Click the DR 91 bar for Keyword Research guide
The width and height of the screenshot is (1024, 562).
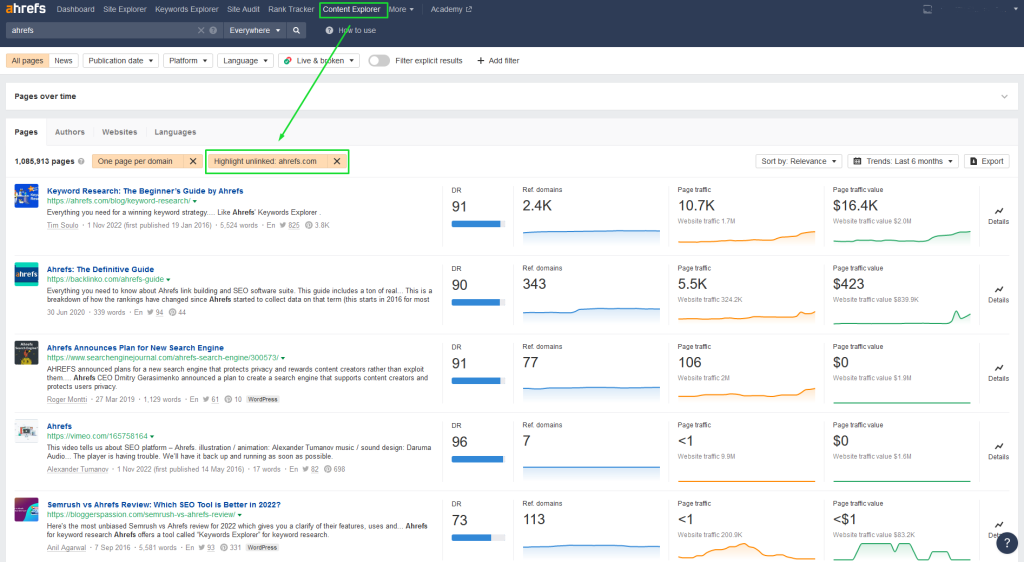pyautogui.click(x=478, y=224)
